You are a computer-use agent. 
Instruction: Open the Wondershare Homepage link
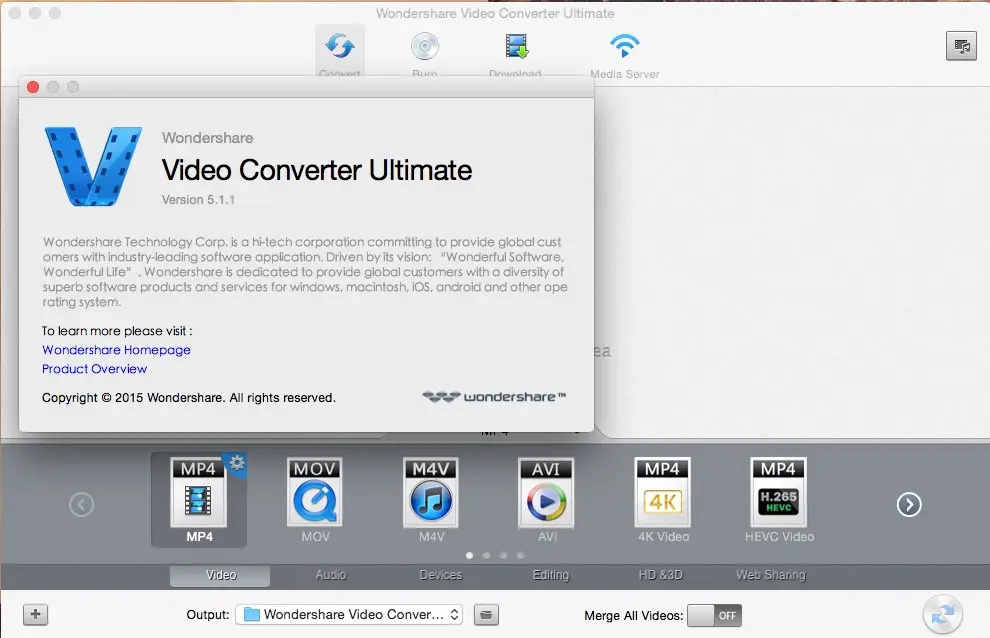116,350
